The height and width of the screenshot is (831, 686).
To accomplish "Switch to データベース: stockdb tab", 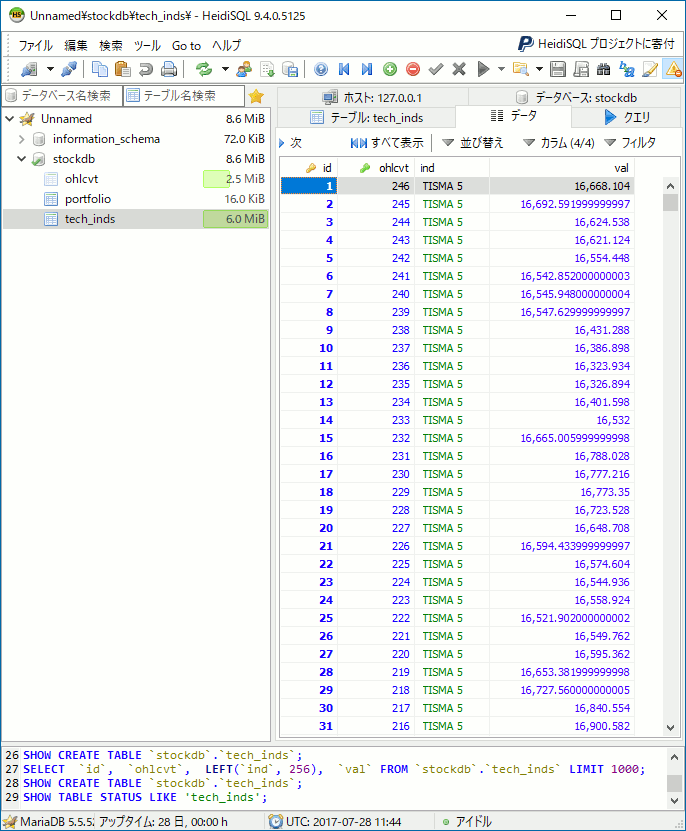I will point(575,98).
